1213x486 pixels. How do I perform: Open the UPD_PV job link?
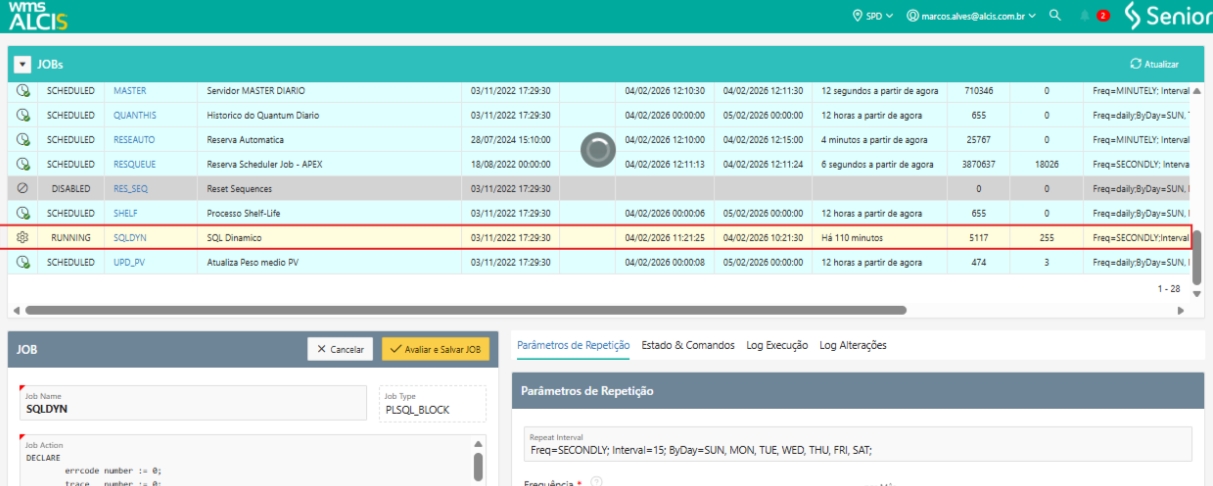(x=129, y=262)
